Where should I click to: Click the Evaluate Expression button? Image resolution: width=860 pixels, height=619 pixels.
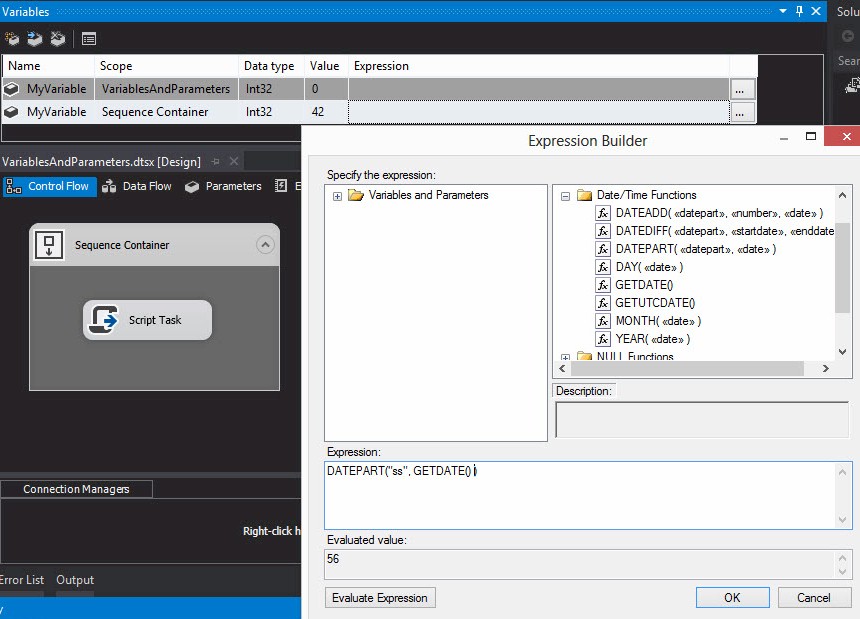point(380,598)
